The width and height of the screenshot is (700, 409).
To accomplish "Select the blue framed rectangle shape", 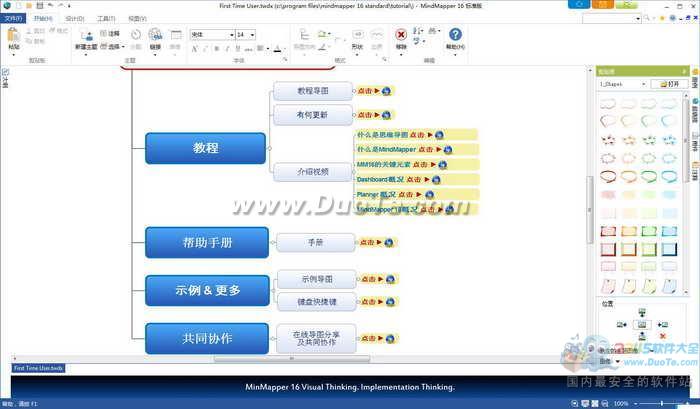I will pyautogui.click(x=669, y=249).
